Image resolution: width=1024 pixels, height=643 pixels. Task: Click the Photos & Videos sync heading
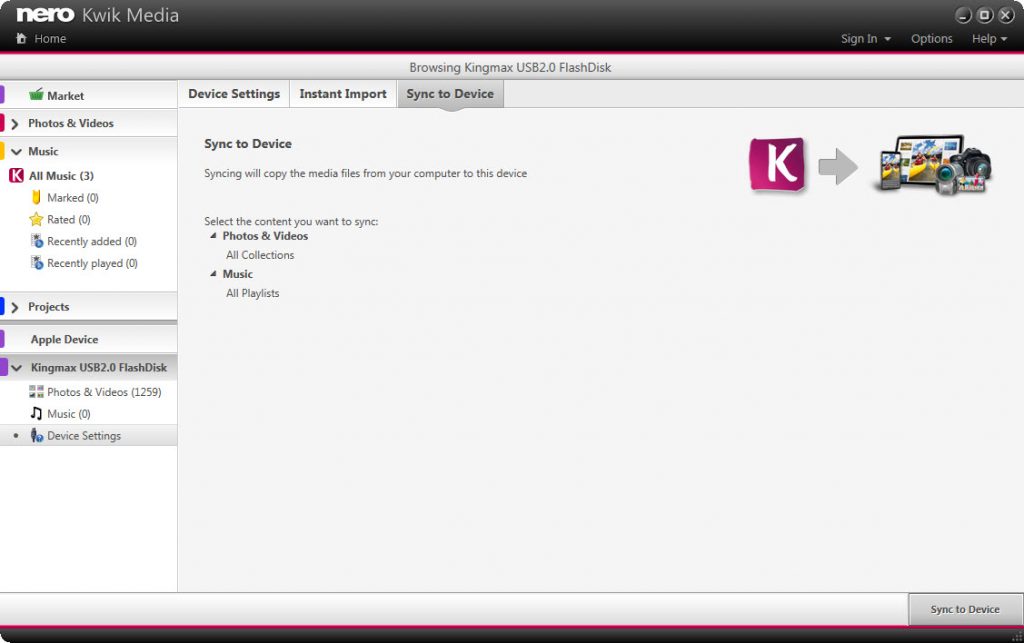(x=265, y=236)
